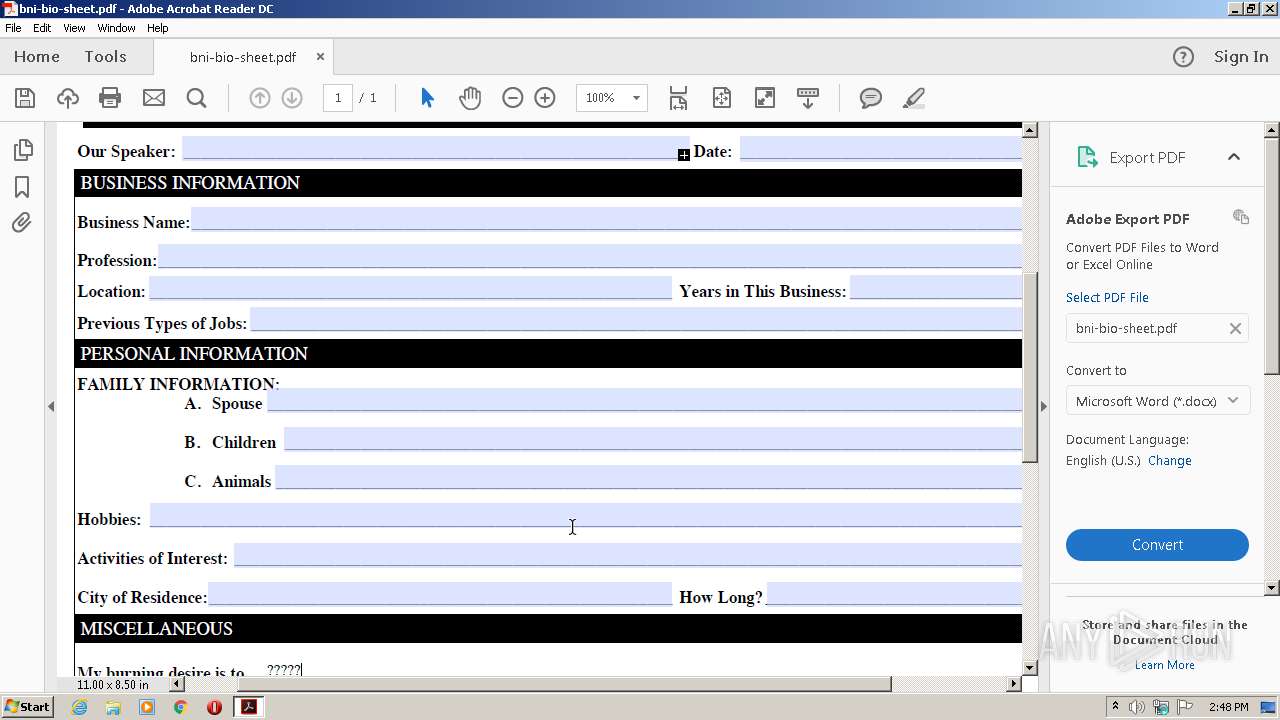Change the document language link
1280x720 pixels.
click(x=1170, y=461)
